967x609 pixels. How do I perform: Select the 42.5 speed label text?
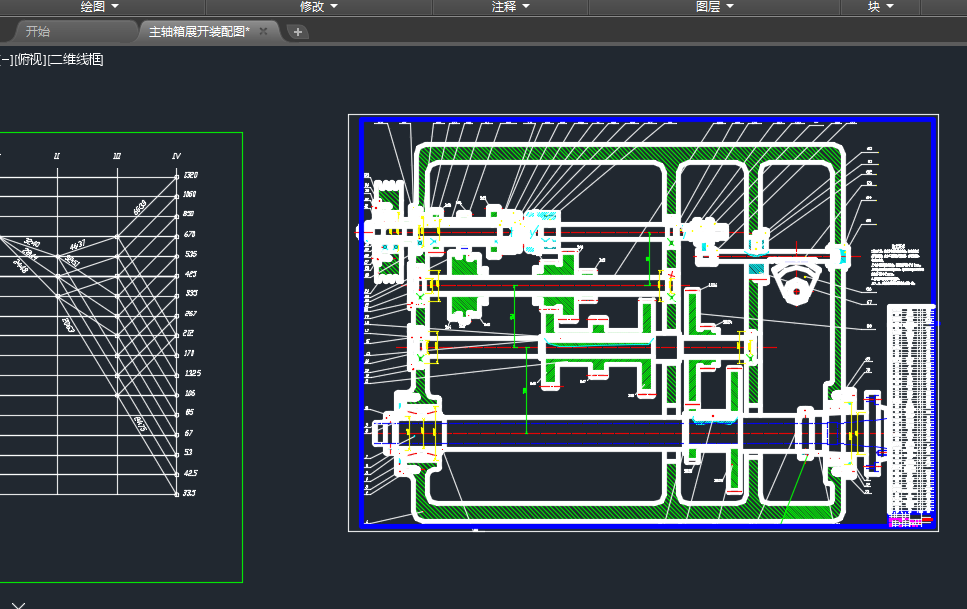(191, 473)
